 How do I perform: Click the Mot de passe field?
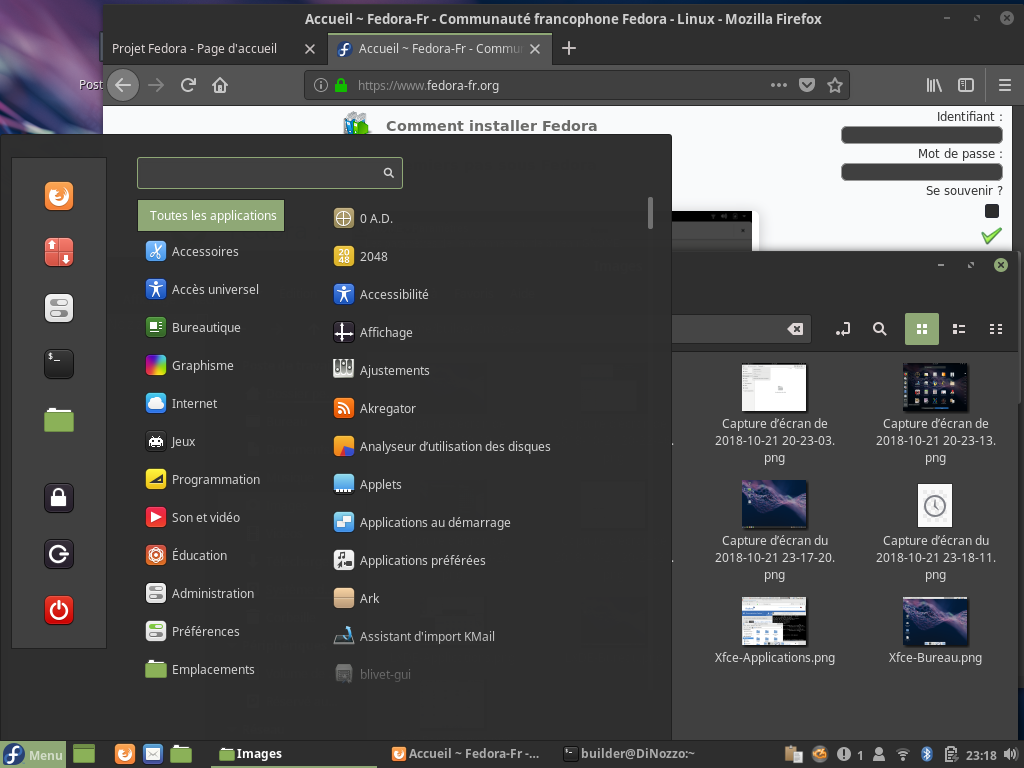click(921, 172)
